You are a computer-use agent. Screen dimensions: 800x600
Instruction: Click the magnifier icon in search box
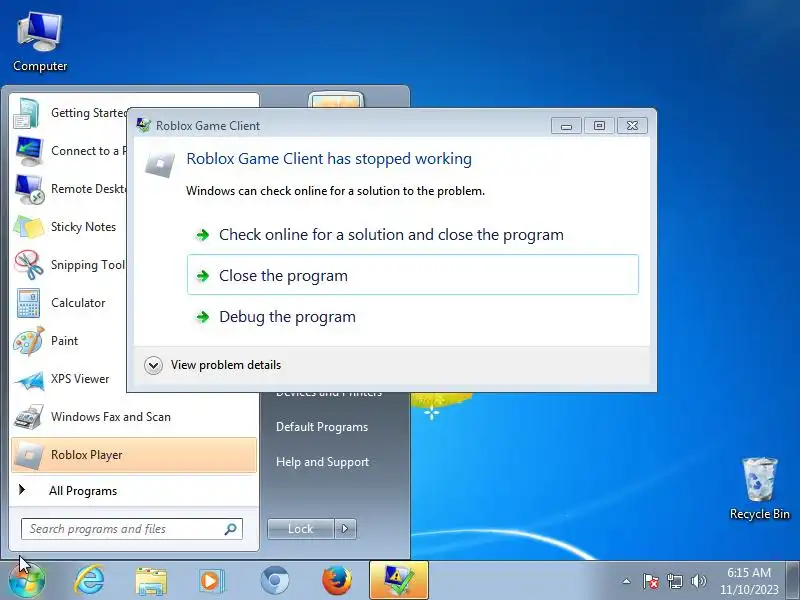point(231,529)
